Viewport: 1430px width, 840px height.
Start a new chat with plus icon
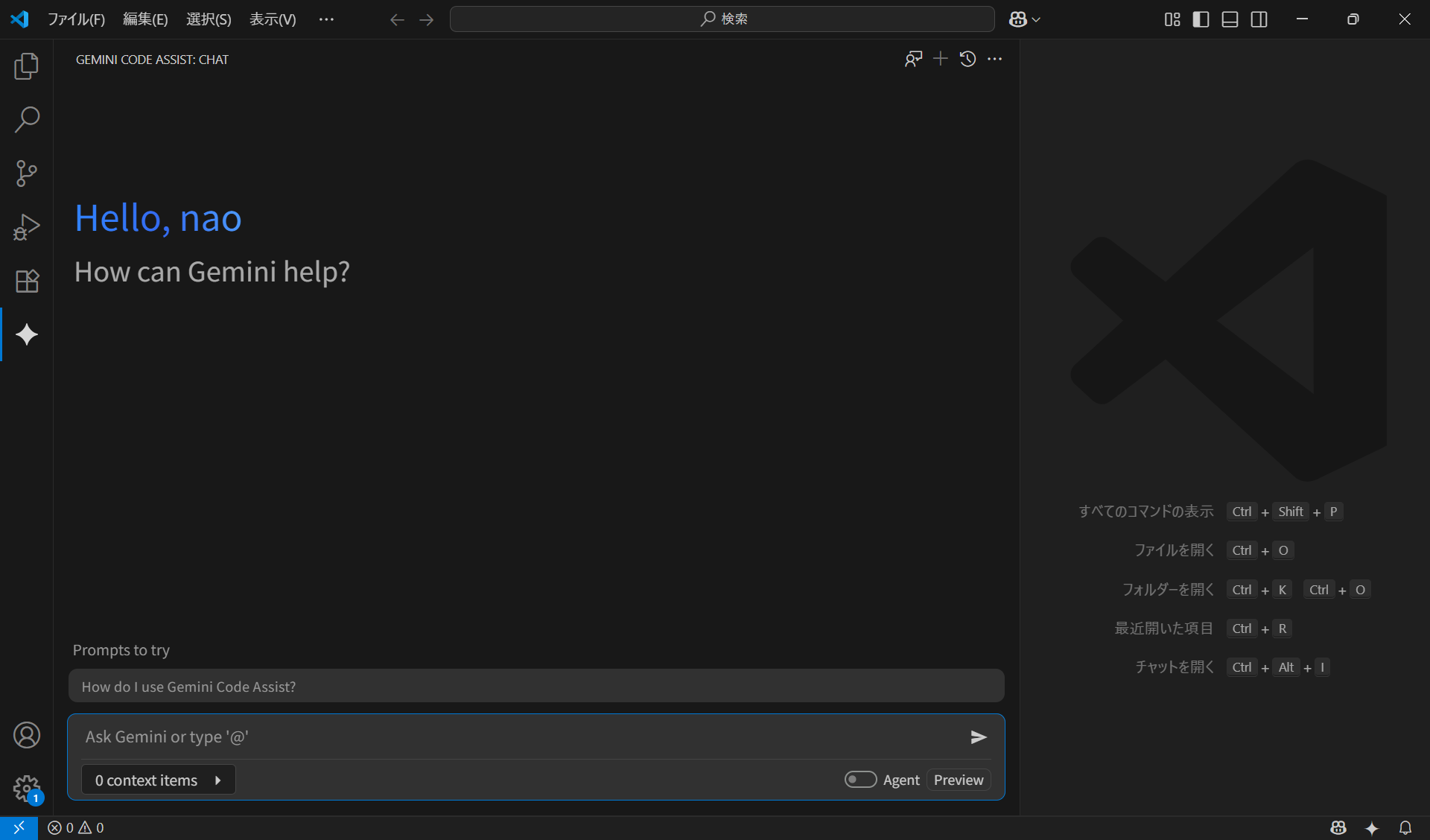[x=941, y=59]
